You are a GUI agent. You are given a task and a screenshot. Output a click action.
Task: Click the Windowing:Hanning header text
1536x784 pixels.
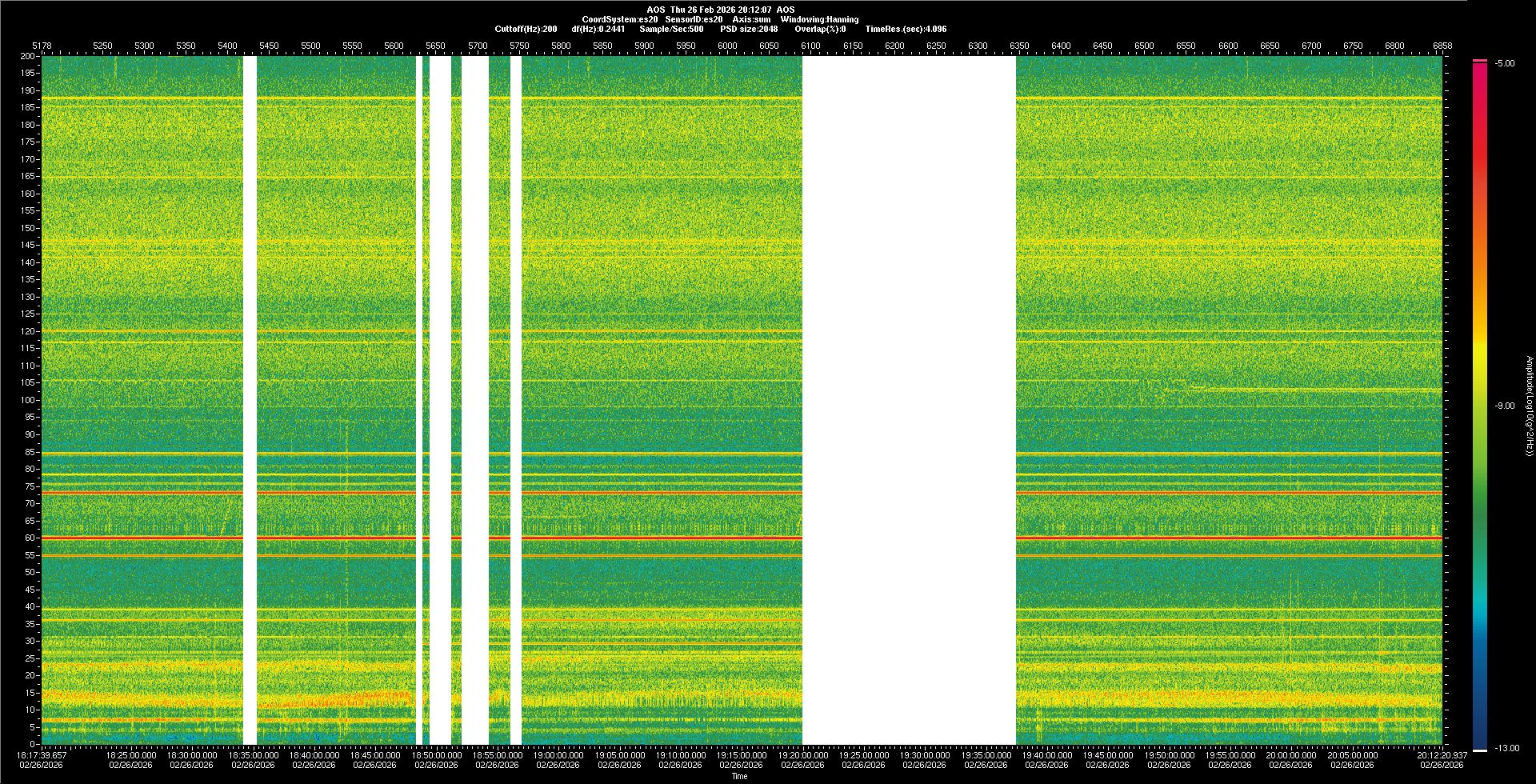pos(819,19)
